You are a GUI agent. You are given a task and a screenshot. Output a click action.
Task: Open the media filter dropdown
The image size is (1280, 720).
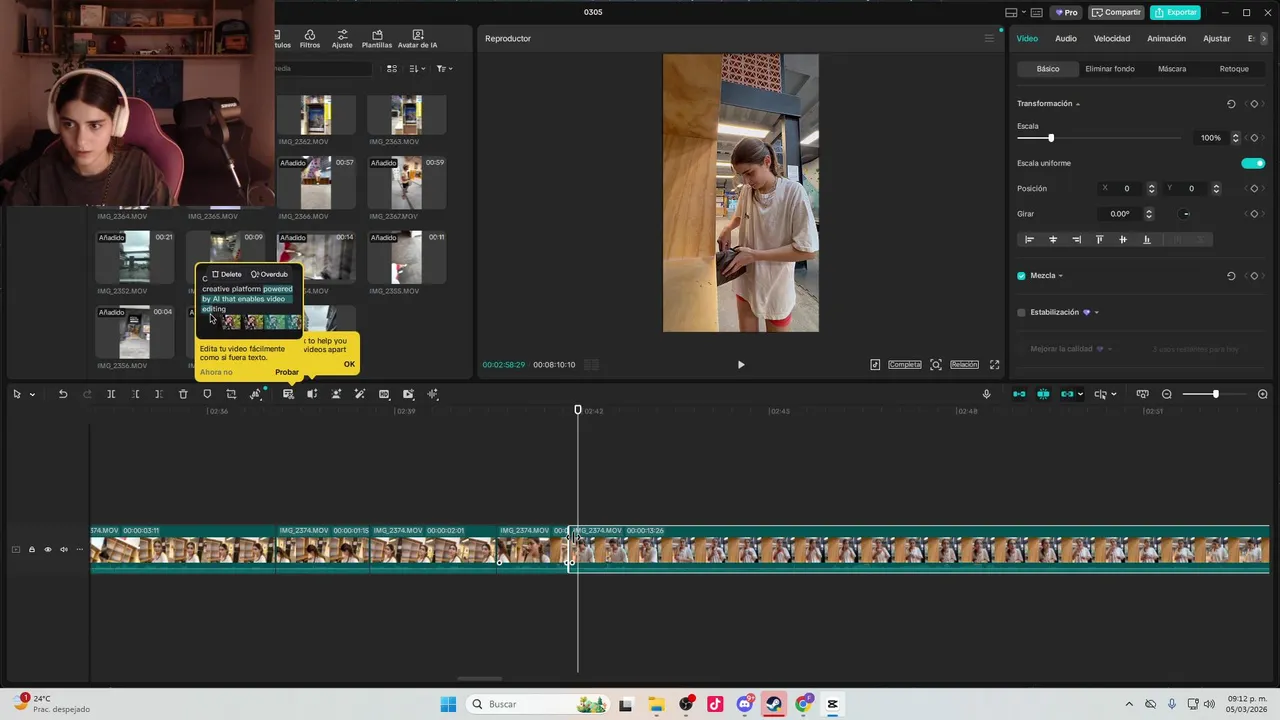(444, 69)
